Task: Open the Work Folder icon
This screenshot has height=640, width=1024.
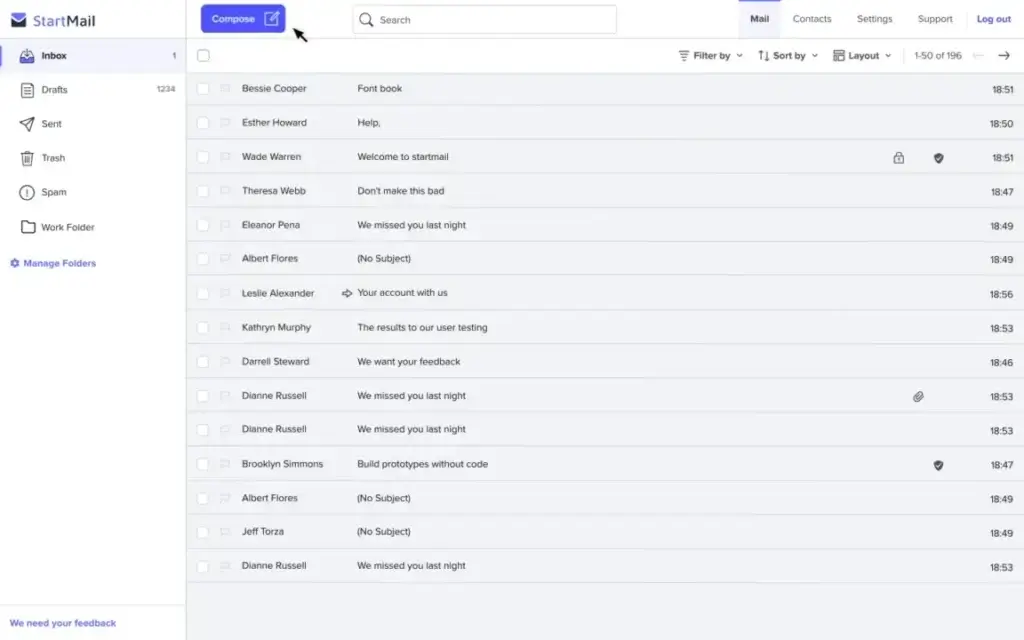Action: [27, 227]
